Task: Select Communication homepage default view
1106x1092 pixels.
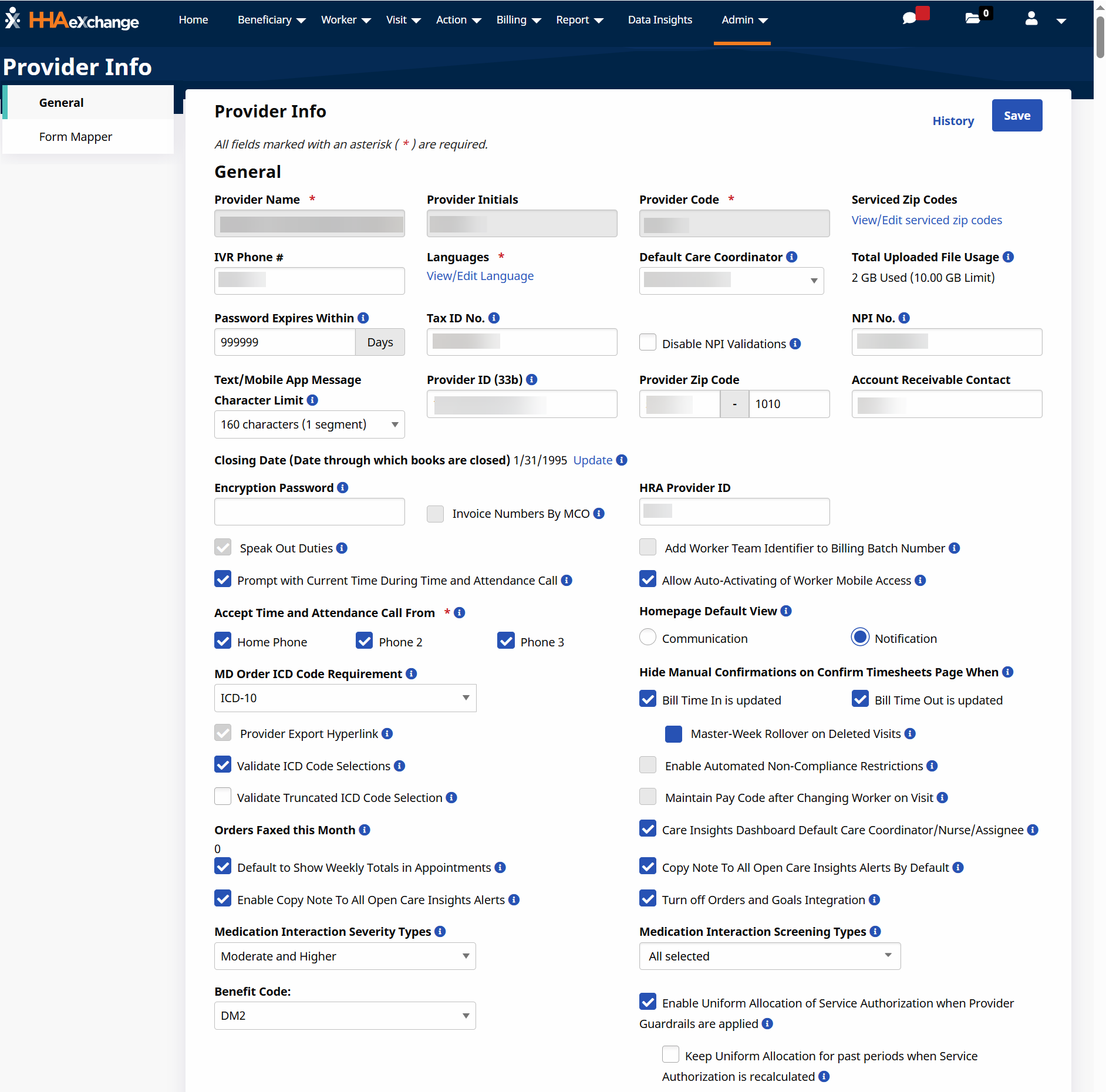Action: (648, 638)
